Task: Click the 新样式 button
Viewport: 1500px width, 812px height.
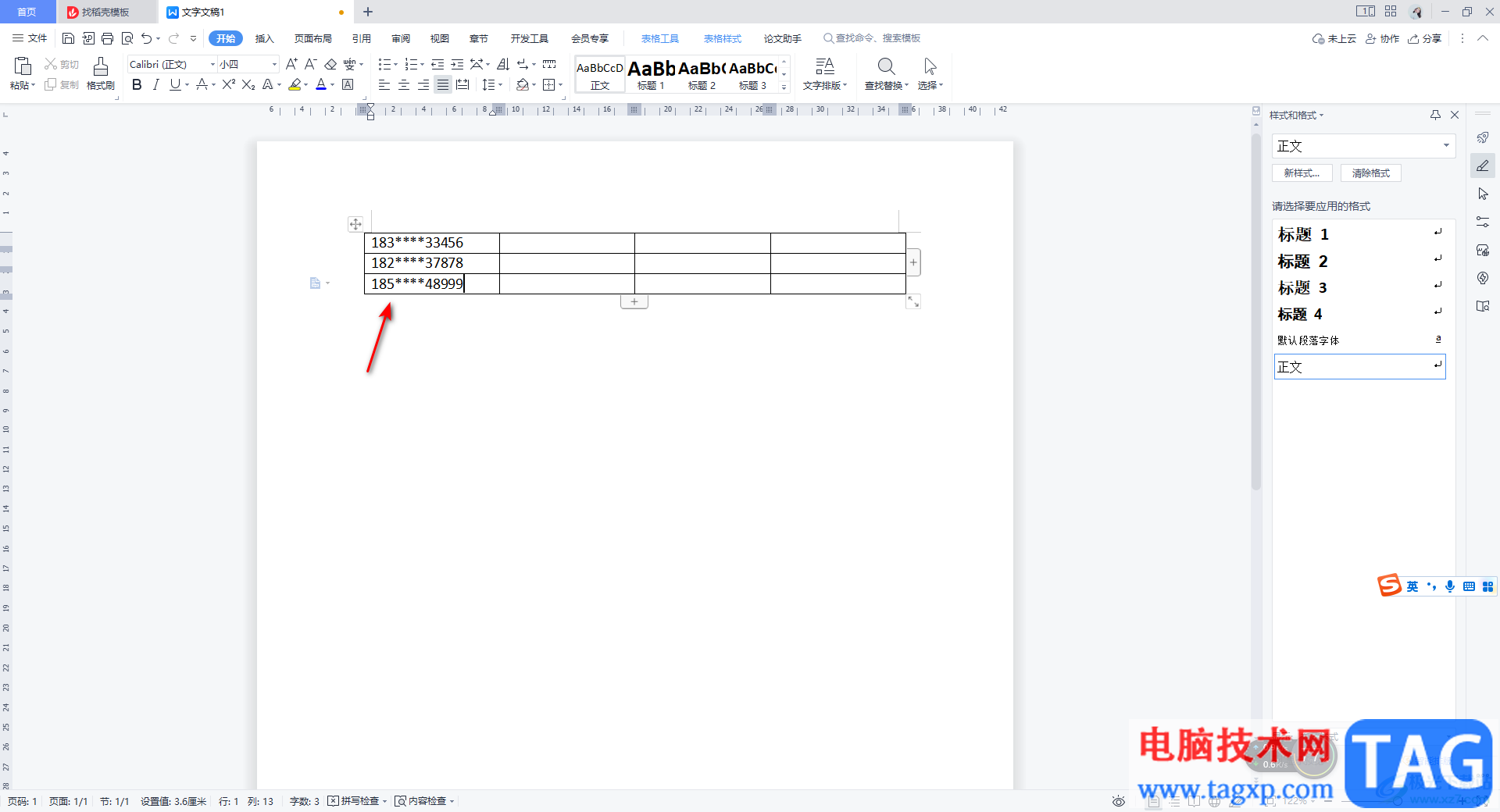Action: 1302,173
